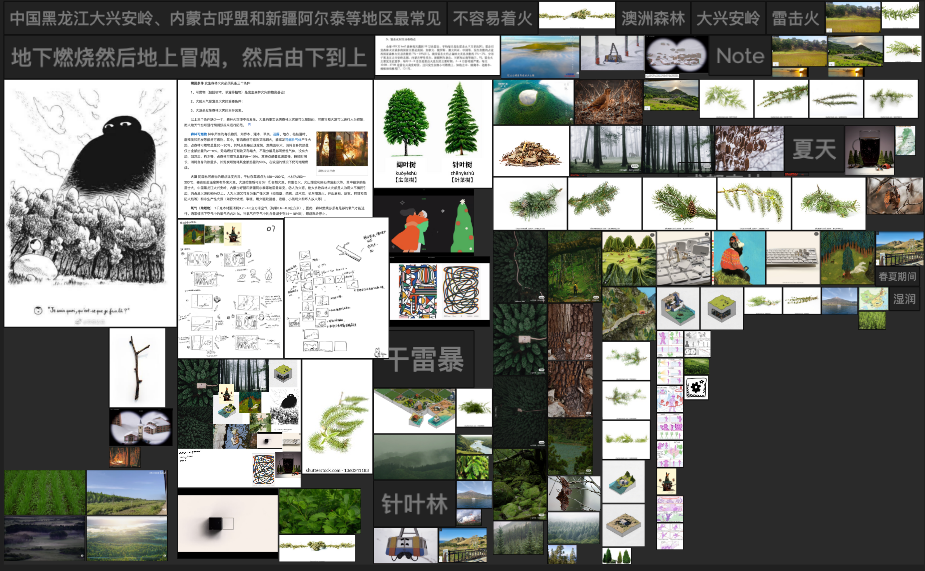The image size is (925, 571).
Task: Select the aerial lake inside green forest photo
Action: [533, 102]
